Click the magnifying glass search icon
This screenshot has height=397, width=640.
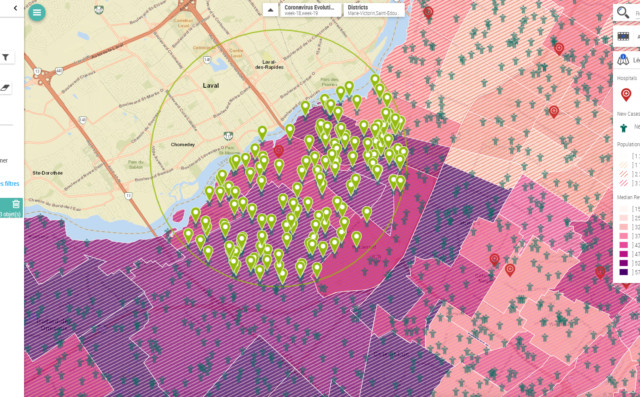(x=623, y=13)
